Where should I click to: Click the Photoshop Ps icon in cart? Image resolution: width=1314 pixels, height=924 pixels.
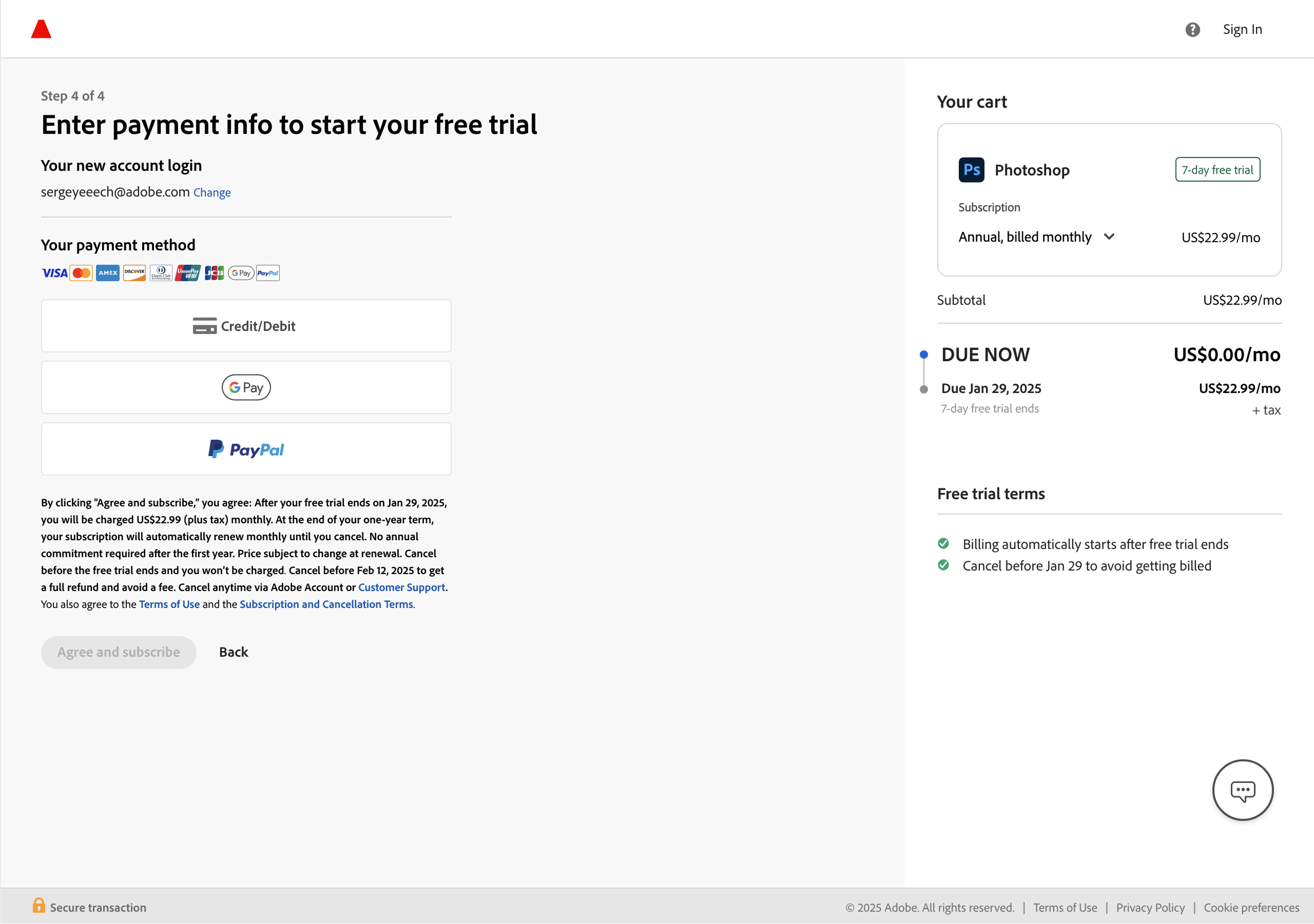(971, 170)
